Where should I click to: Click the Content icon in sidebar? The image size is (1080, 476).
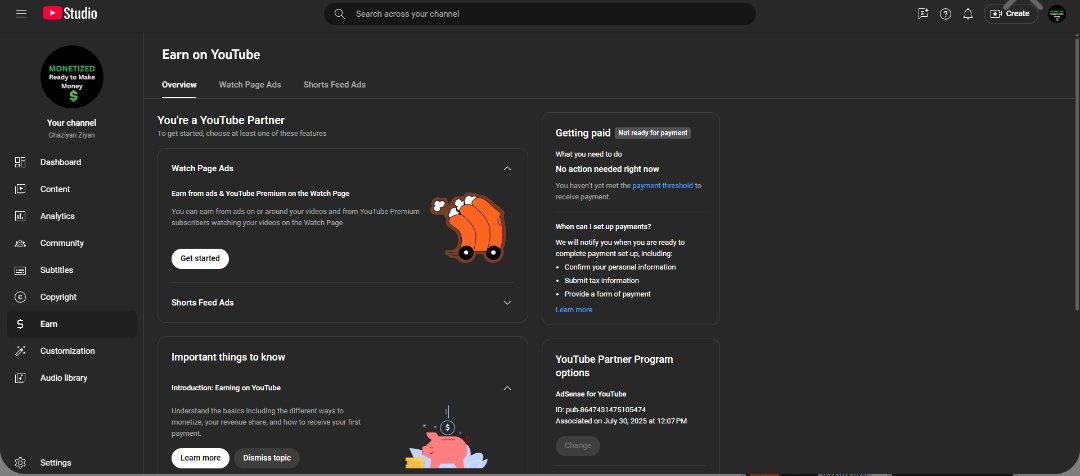(x=20, y=189)
